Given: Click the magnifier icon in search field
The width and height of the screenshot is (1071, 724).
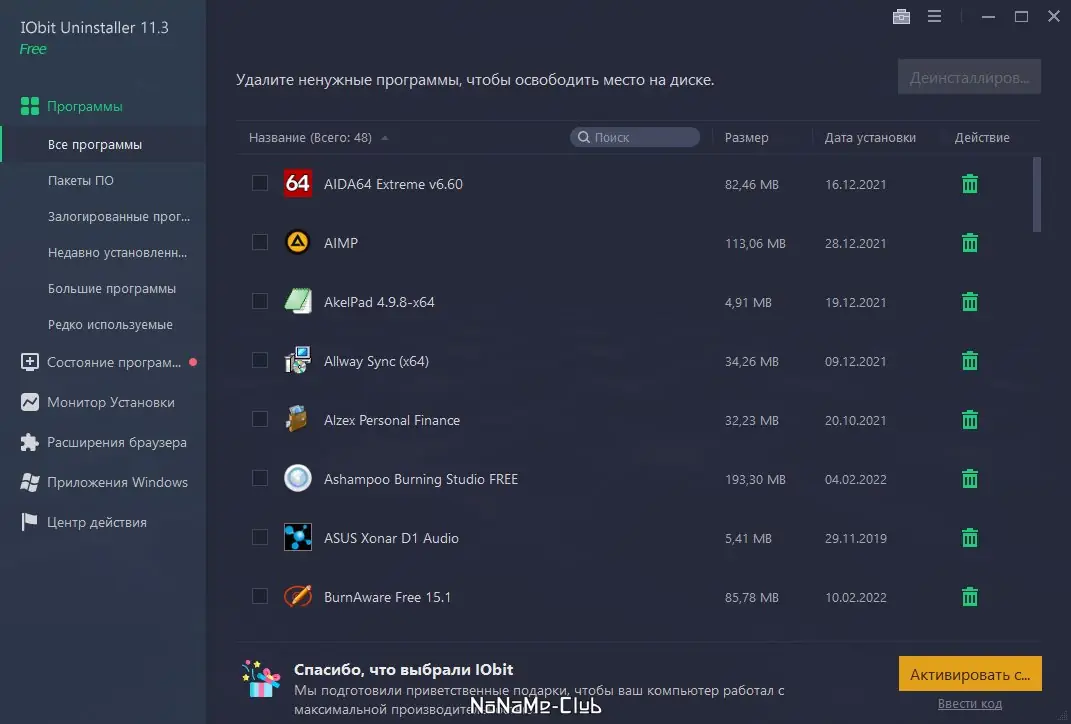Looking at the screenshot, I should pos(583,137).
